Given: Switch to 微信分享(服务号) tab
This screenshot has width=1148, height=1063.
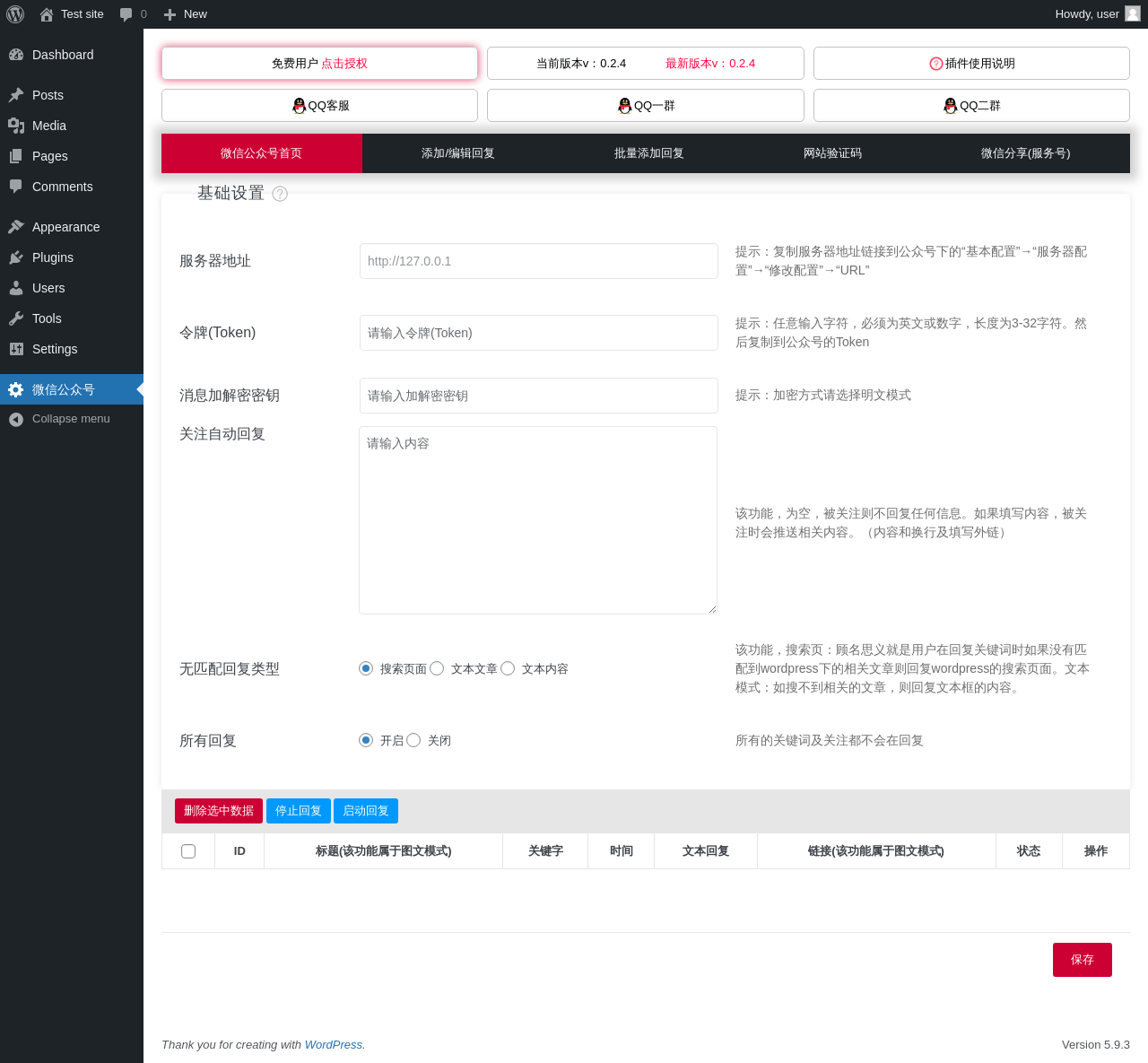Looking at the screenshot, I should [1025, 153].
